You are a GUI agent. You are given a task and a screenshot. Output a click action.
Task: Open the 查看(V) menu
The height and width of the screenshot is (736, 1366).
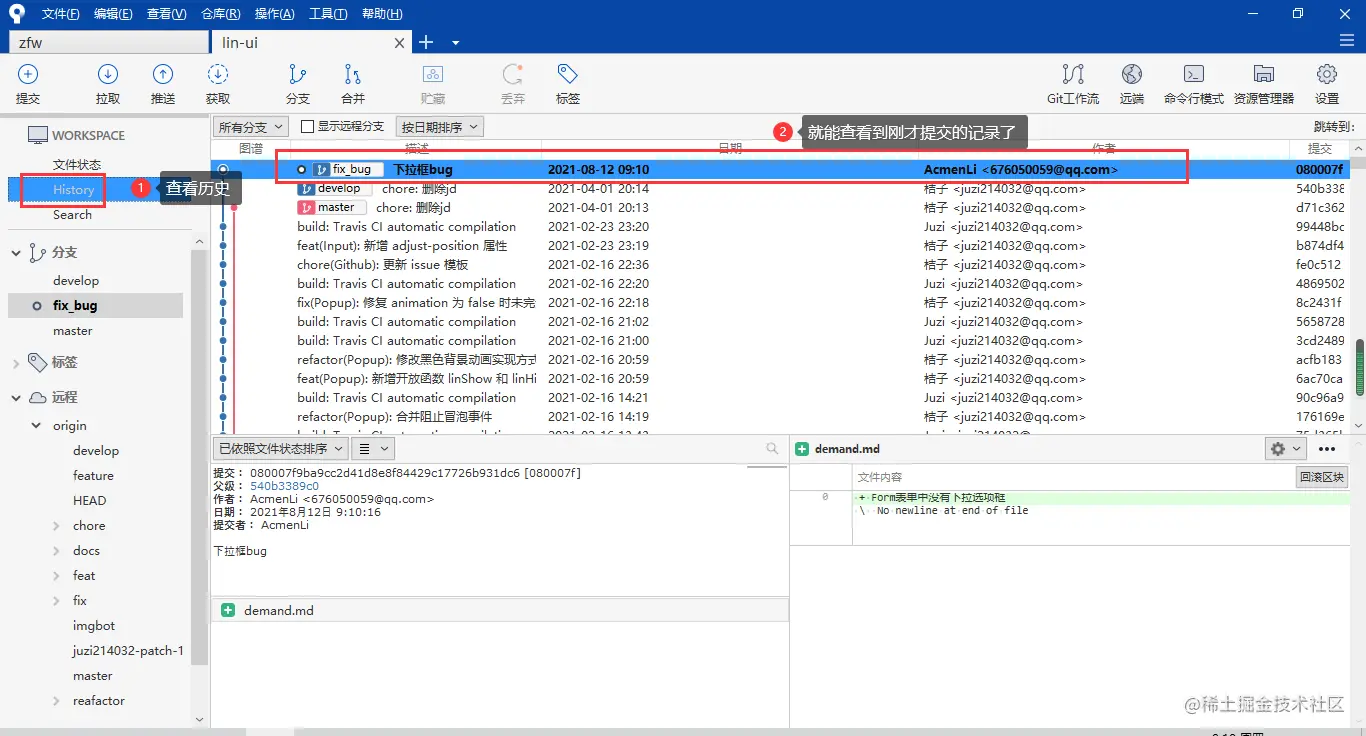(166, 14)
